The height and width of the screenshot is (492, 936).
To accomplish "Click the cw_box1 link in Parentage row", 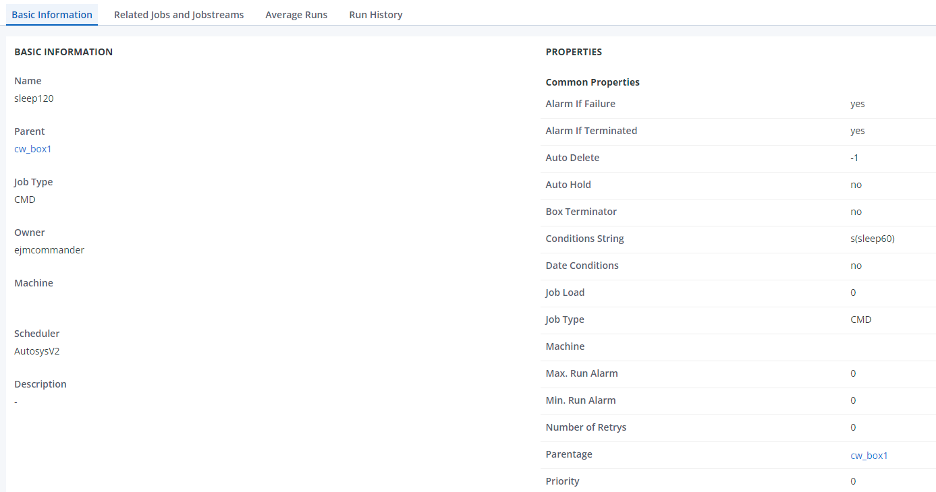I will [868, 455].
